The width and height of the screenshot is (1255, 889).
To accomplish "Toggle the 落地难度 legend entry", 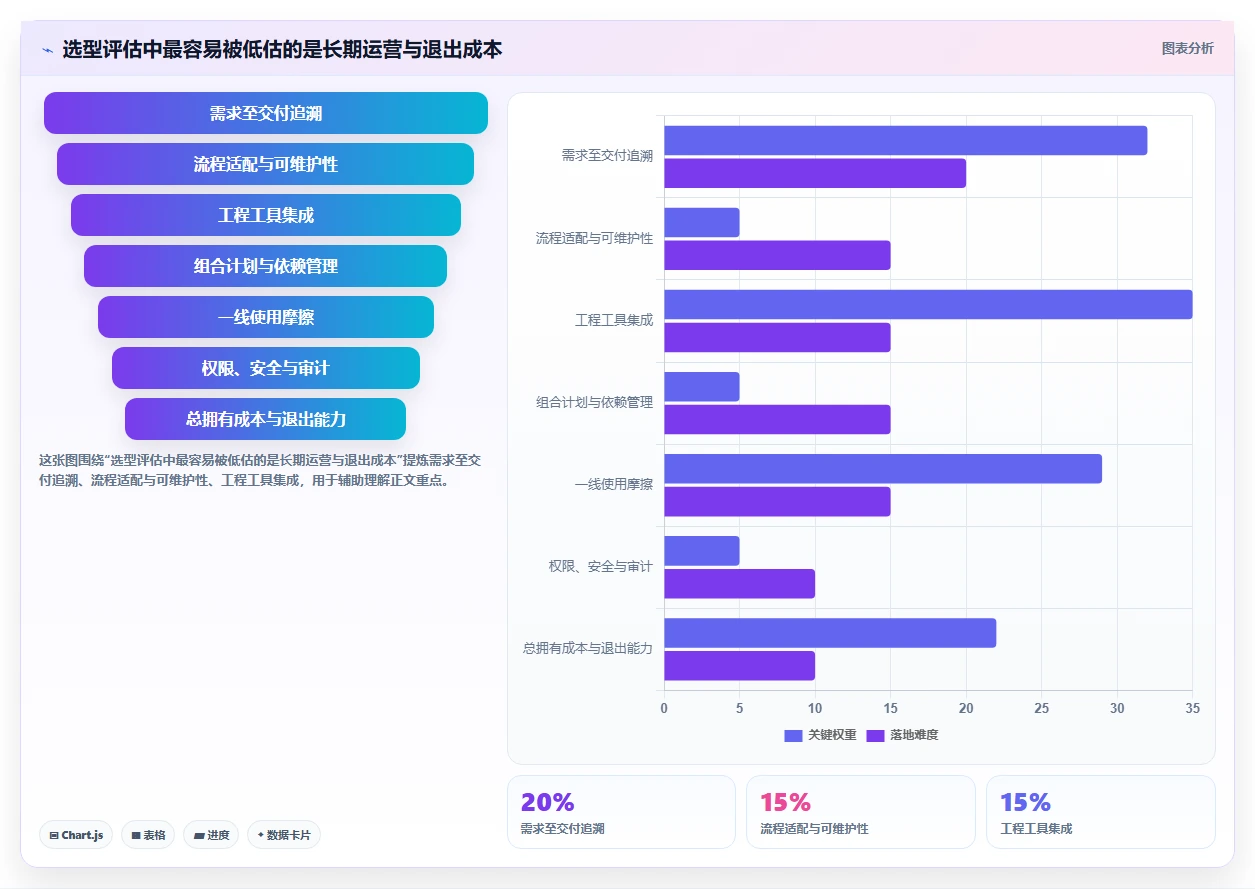I will point(902,735).
